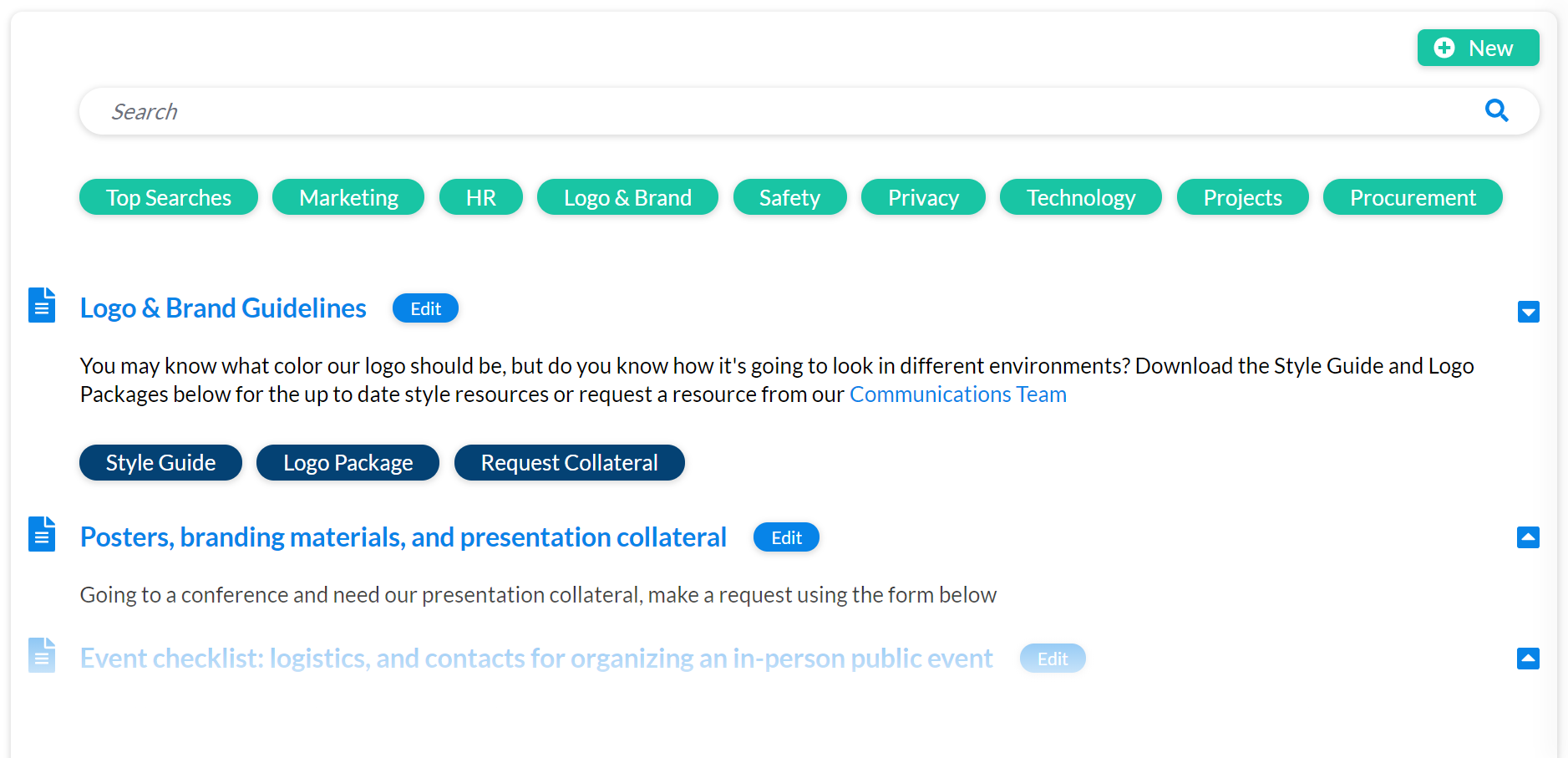Image resolution: width=1568 pixels, height=758 pixels.
Task: Open the Style Guide download button
Action: point(160,462)
